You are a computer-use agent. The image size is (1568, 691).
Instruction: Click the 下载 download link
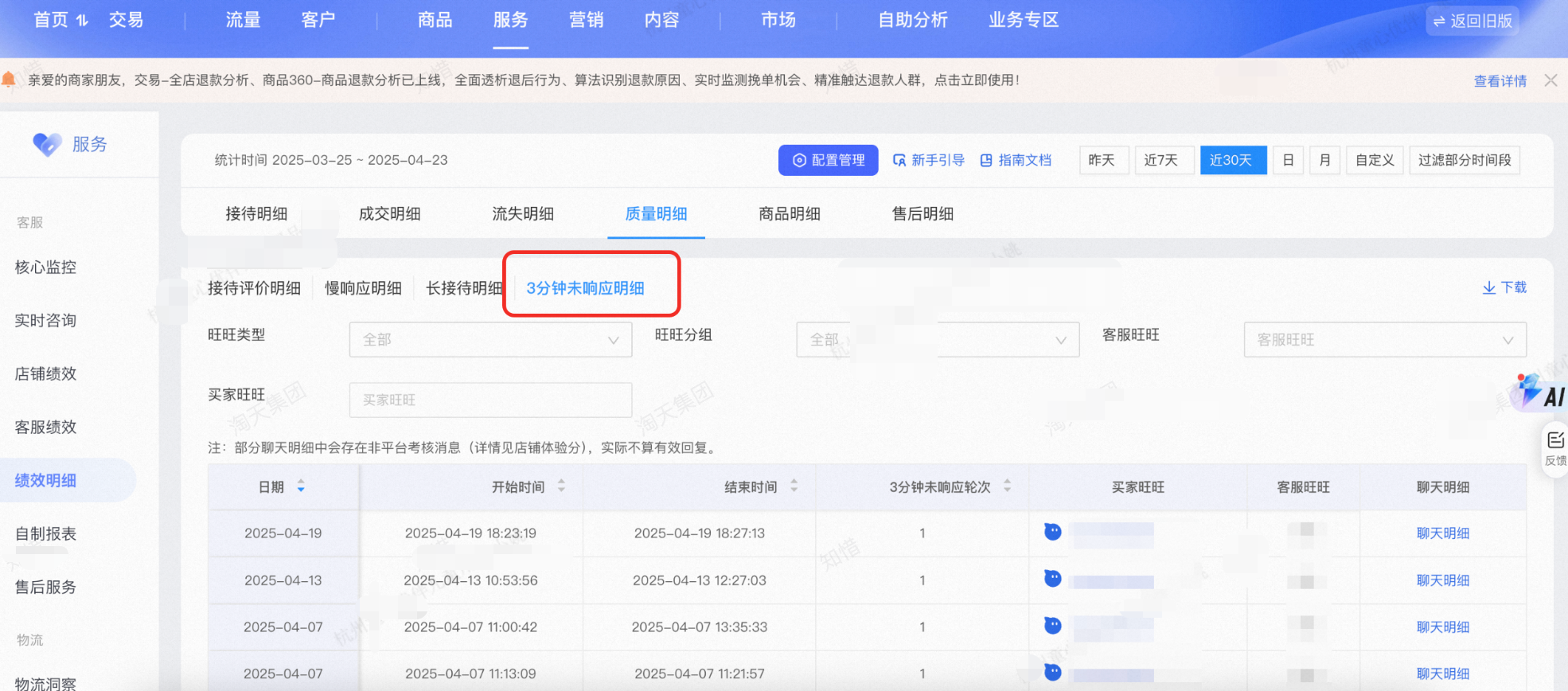click(x=1504, y=287)
